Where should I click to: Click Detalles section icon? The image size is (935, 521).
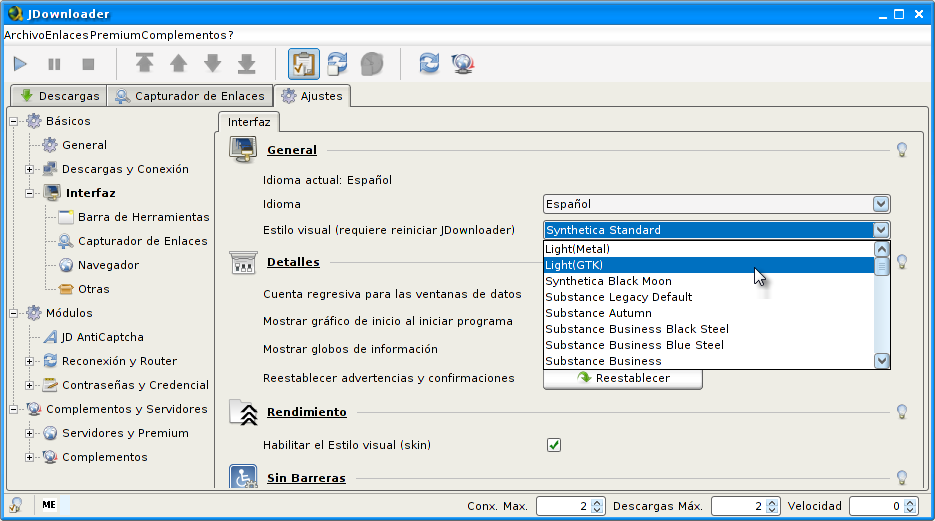point(243,262)
